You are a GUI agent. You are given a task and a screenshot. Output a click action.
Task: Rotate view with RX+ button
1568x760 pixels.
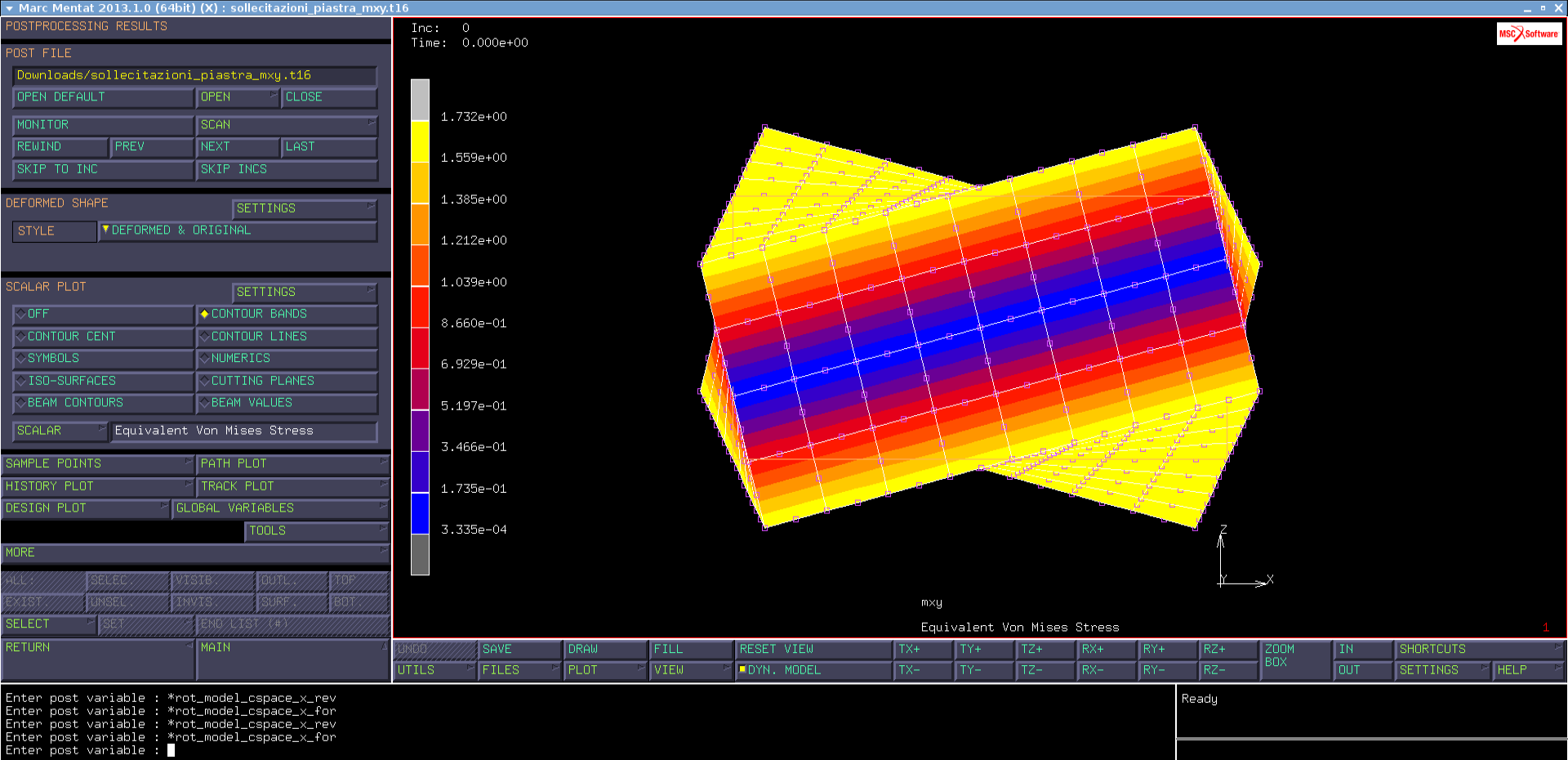click(1106, 649)
